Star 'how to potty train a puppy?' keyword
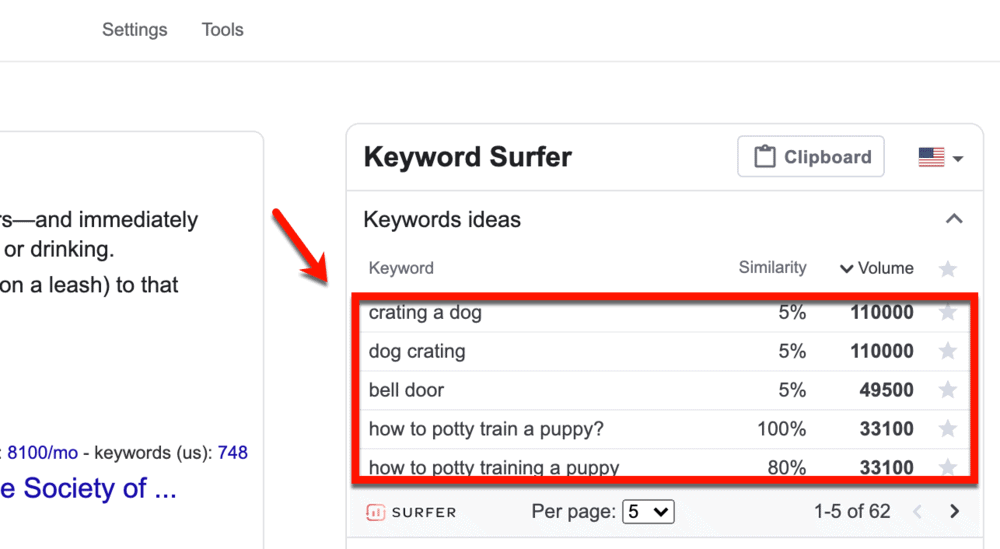The width and height of the screenshot is (1000, 549). [x=948, y=428]
